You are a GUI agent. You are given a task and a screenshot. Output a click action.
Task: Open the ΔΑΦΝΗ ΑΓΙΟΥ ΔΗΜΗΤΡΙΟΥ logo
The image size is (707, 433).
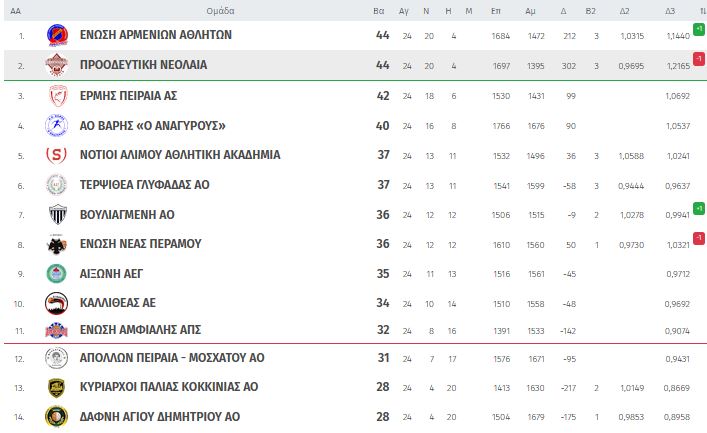click(56, 416)
